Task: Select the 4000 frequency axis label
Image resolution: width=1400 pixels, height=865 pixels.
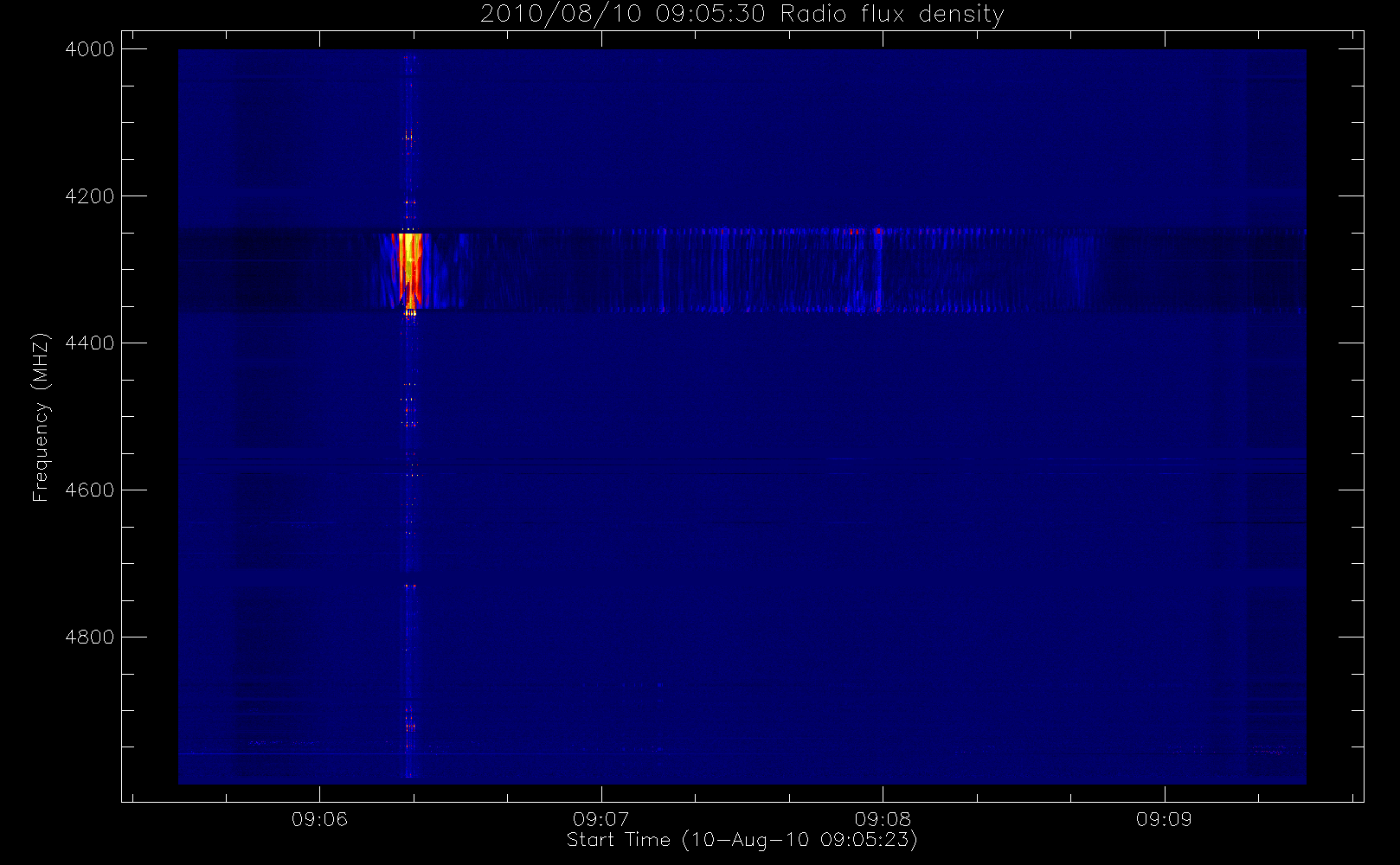Action: 90,49
